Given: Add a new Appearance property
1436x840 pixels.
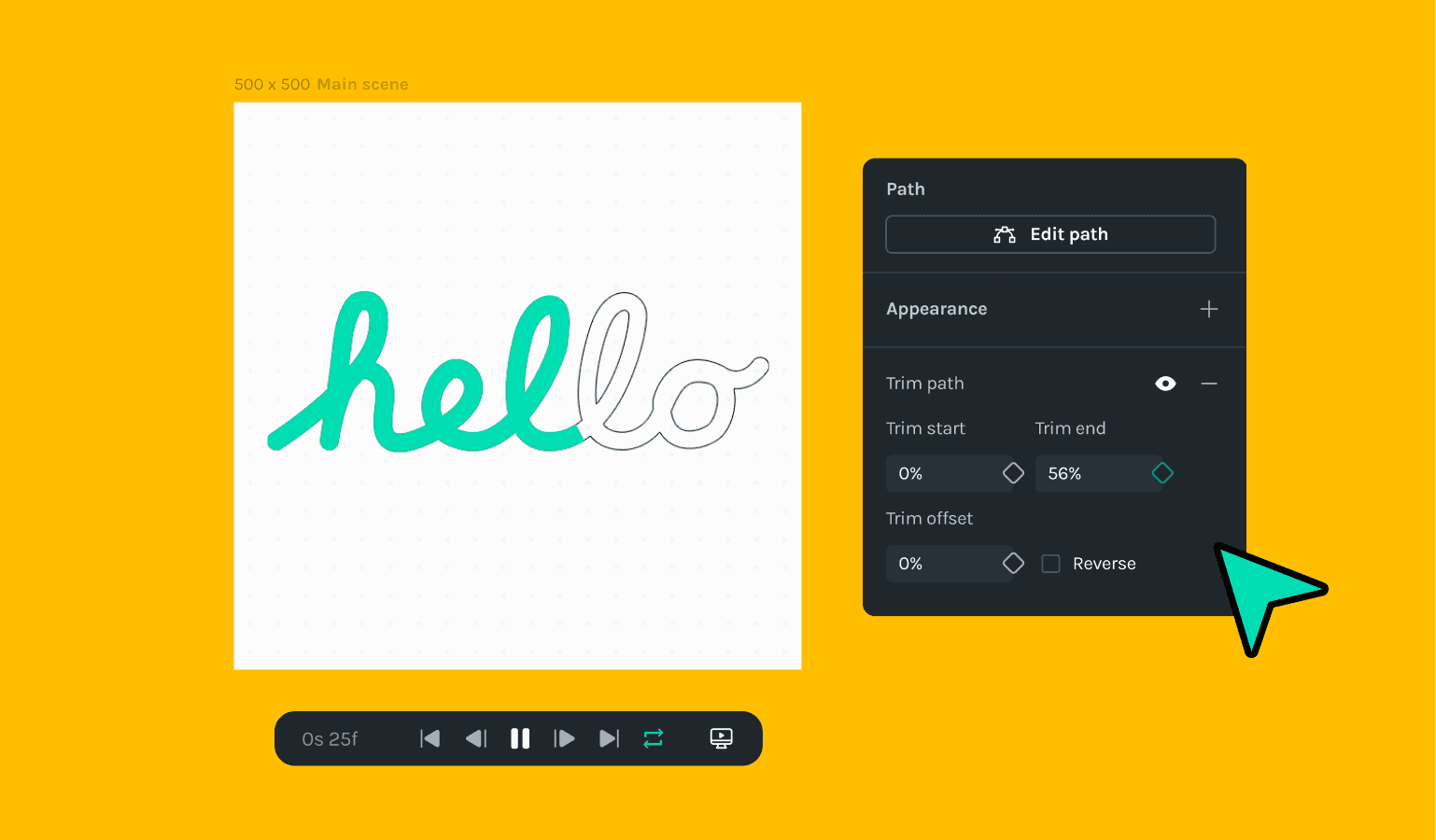Looking at the screenshot, I should (1209, 309).
